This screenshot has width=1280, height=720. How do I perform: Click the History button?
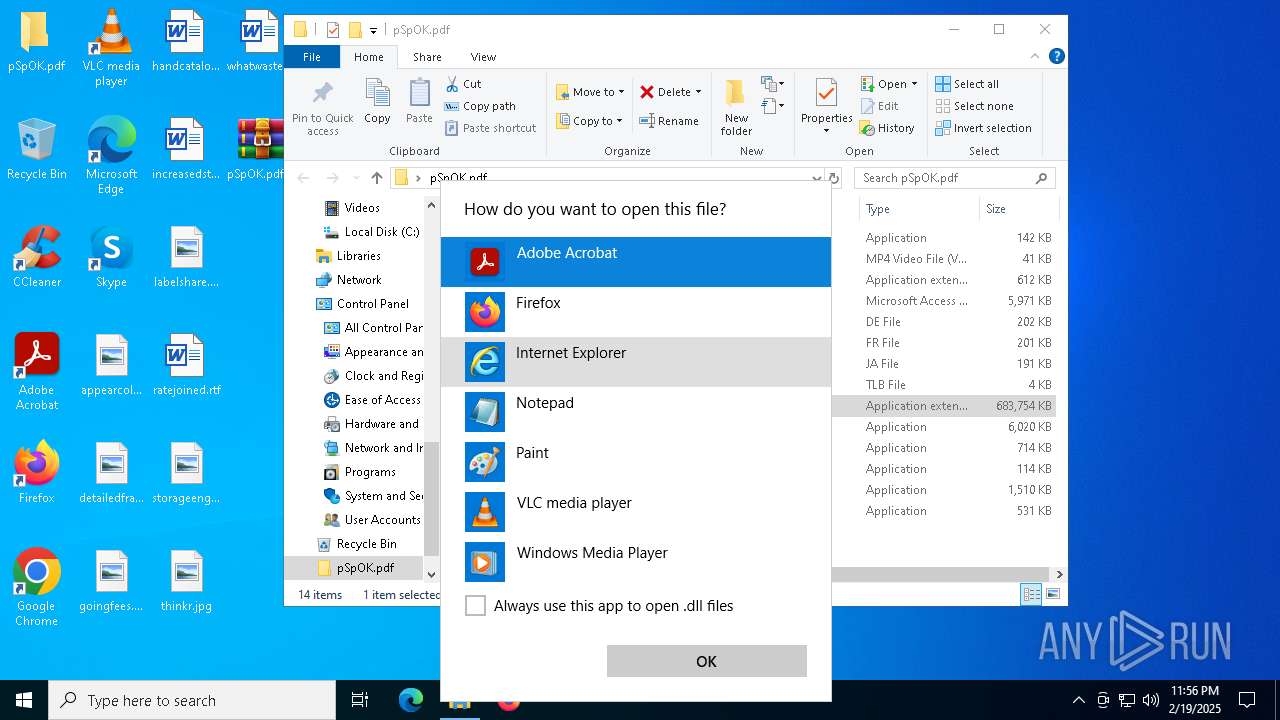887,128
